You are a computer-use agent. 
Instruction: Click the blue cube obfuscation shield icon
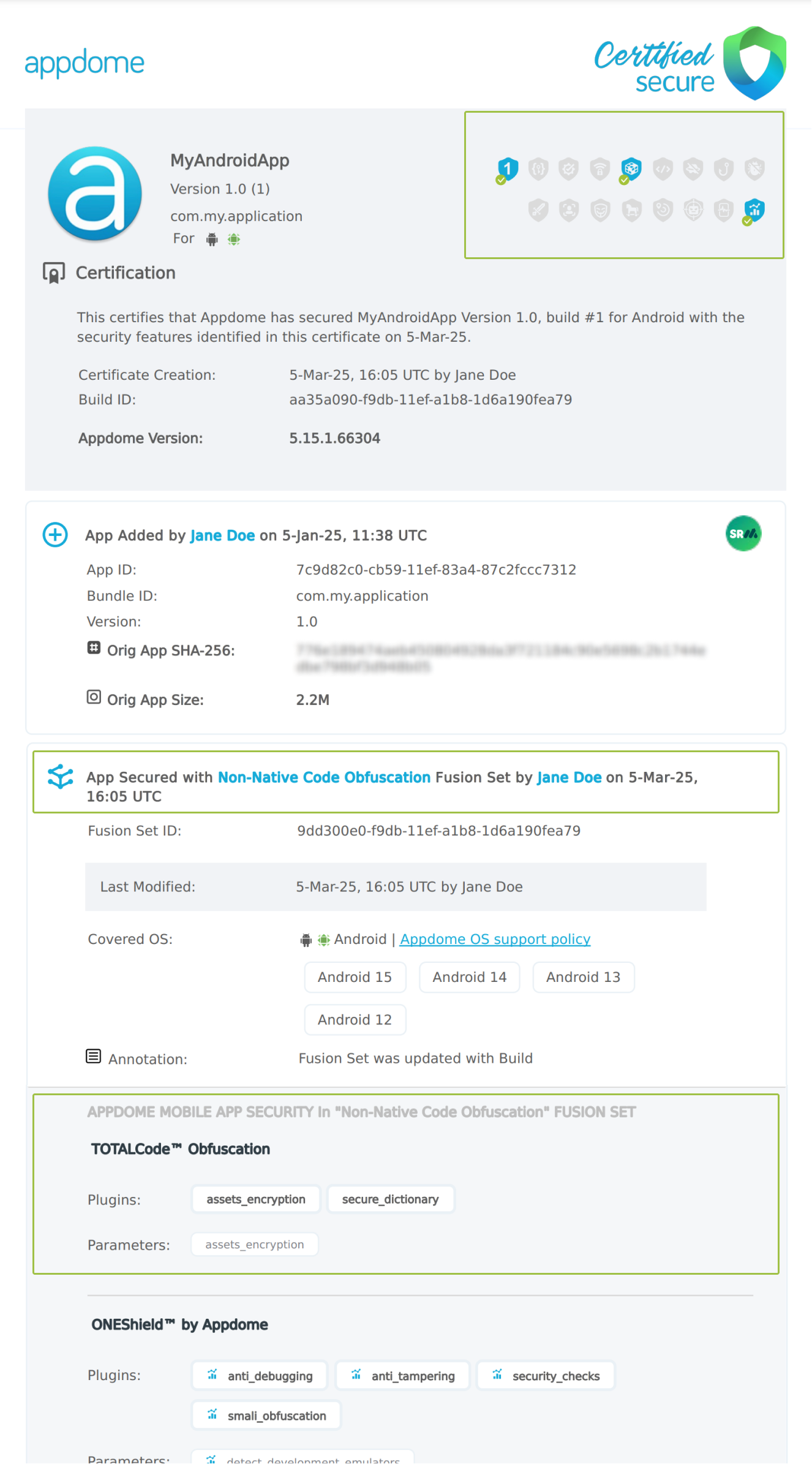click(631, 168)
